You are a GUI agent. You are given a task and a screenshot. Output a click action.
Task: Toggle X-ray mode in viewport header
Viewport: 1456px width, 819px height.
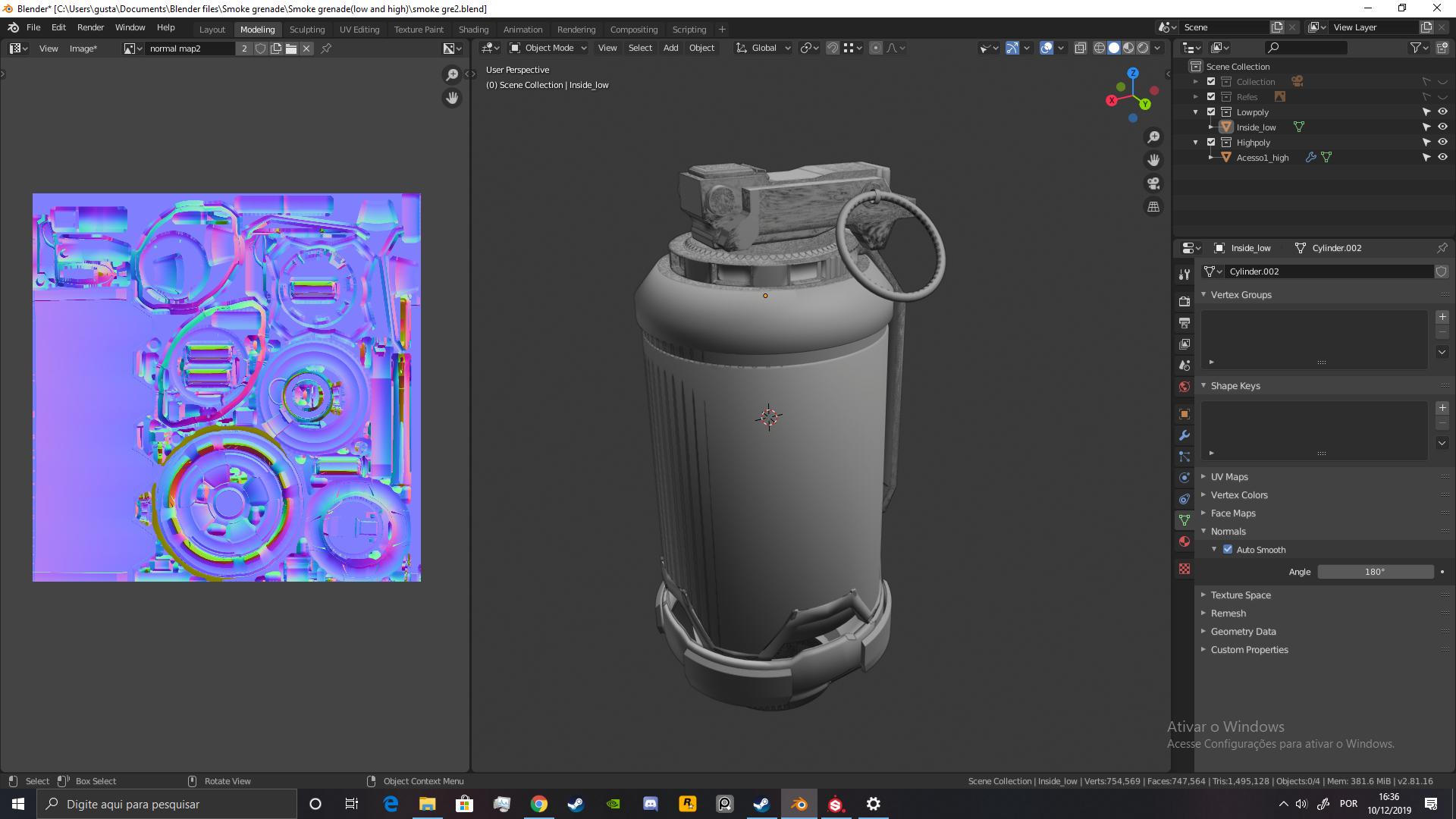1081,48
